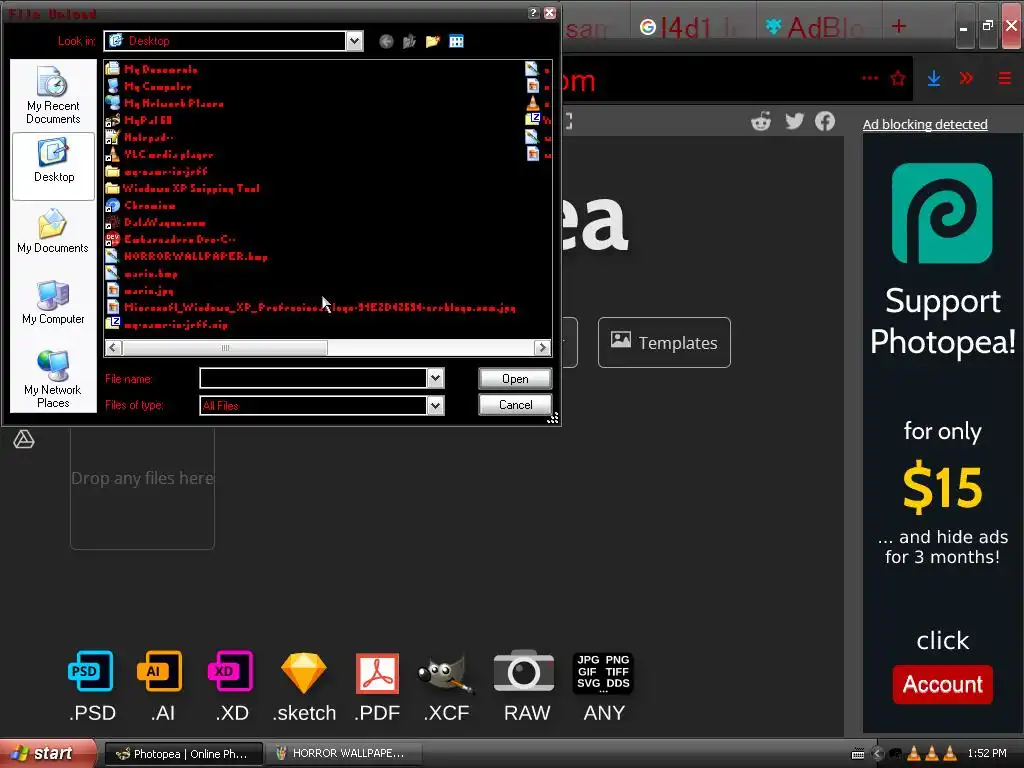
Task: Open browser downloads arrow
Action: (x=934, y=79)
